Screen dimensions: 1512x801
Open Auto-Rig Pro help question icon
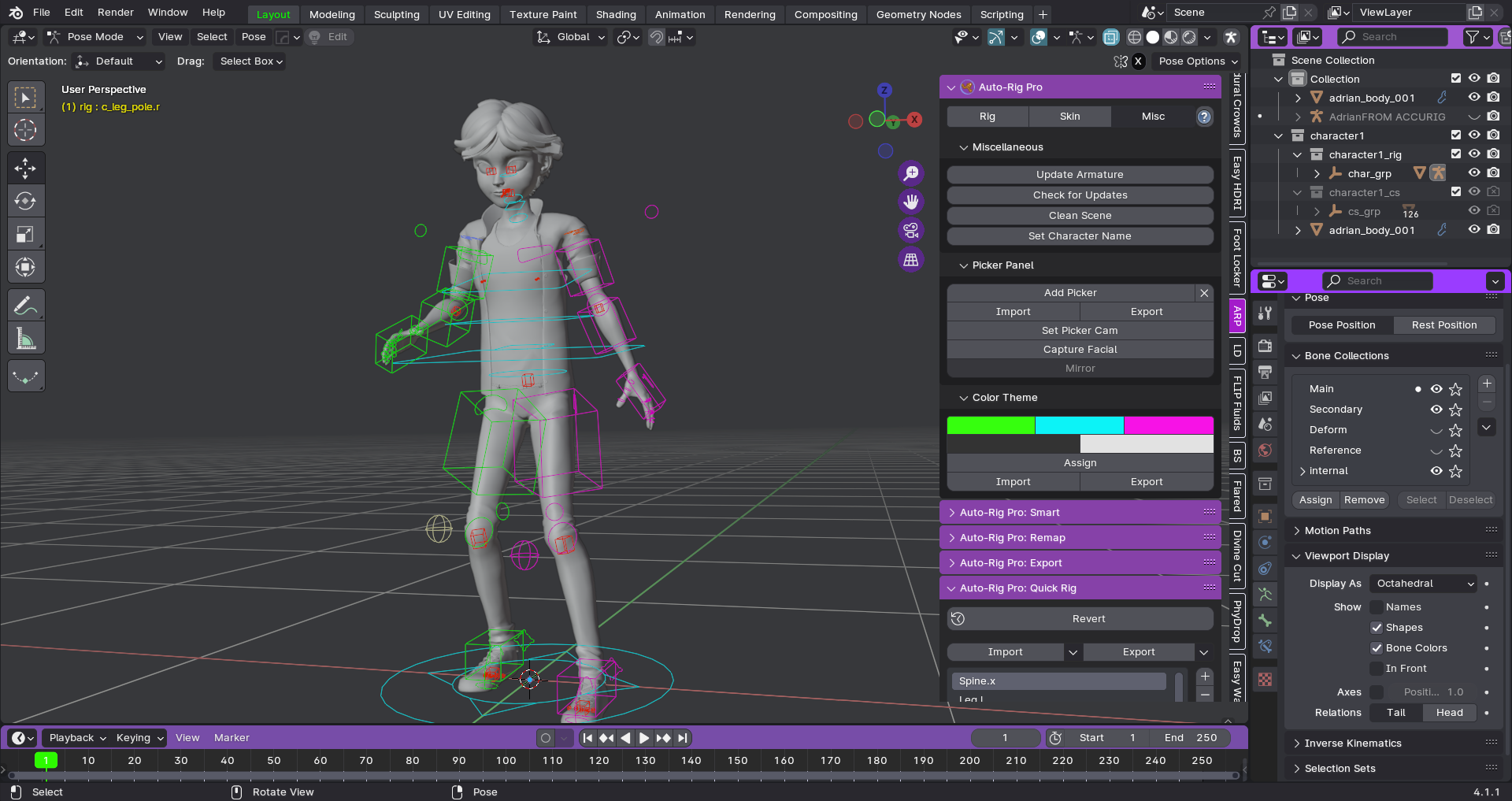point(1204,117)
